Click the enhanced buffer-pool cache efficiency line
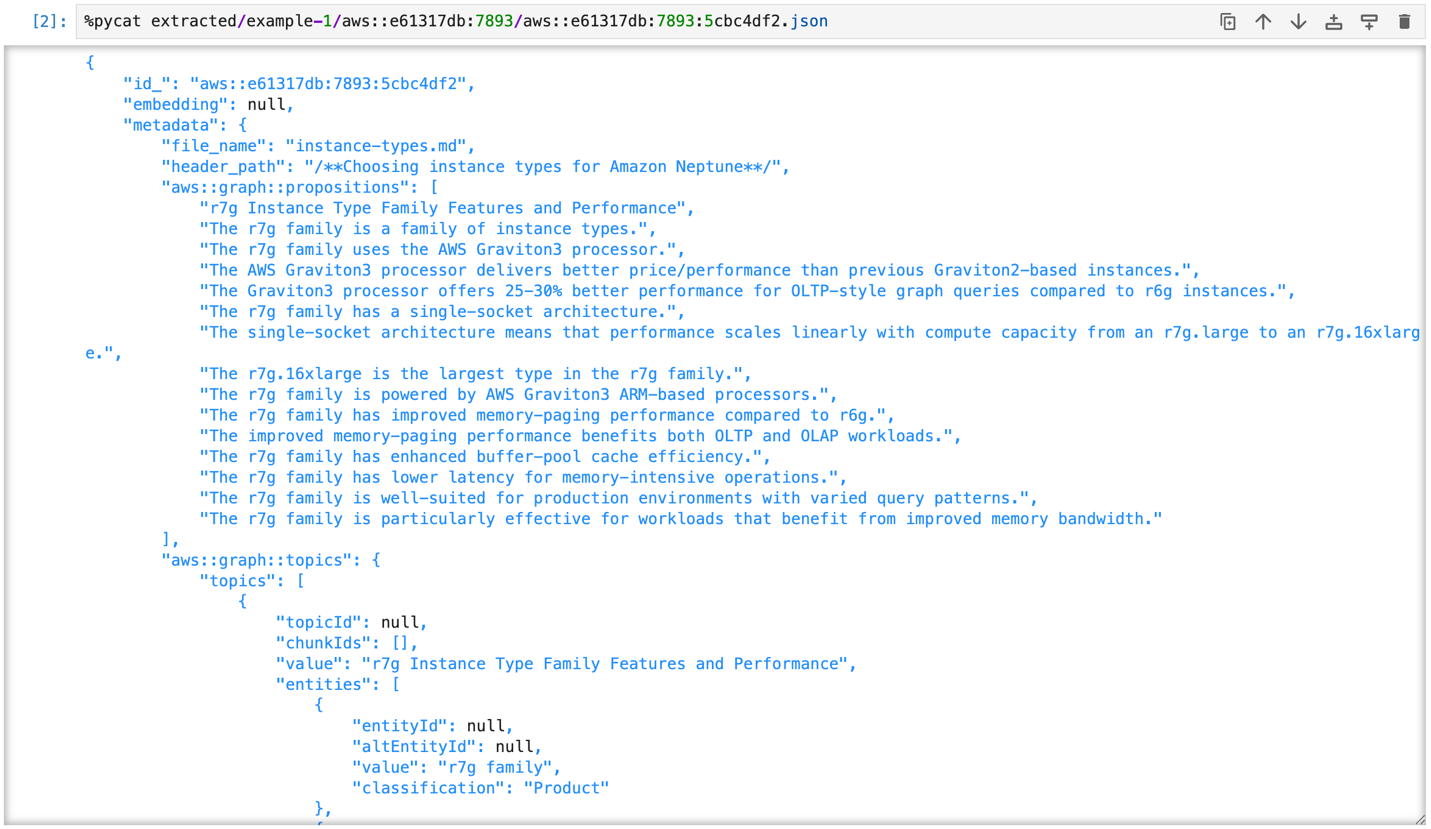 pyautogui.click(x=485, y=457)
